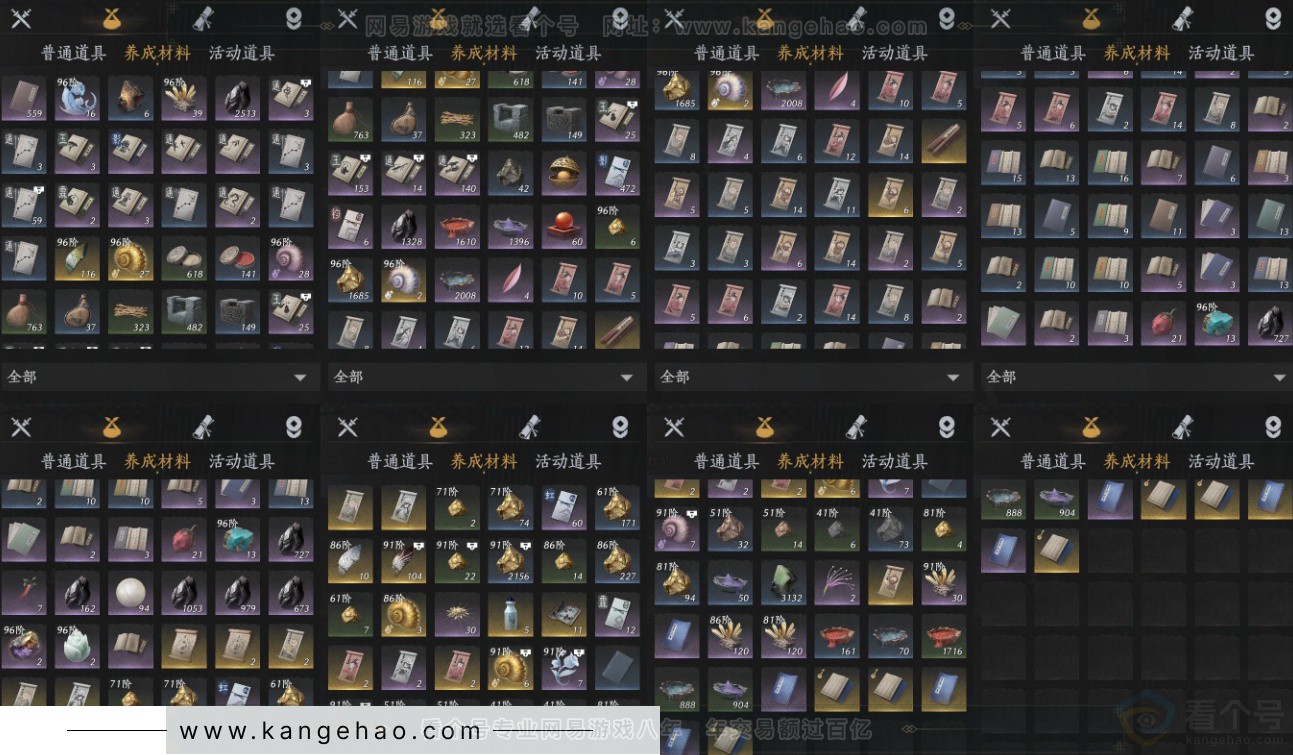The height and width of the screenshot is (755, 1293).
Task: Select the blue booklet item with count 472
Action: point(619,173)
